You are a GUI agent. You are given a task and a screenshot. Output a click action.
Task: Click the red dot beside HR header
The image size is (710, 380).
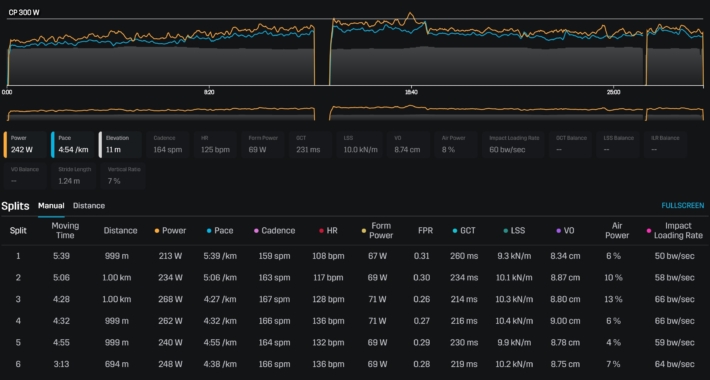321,231
